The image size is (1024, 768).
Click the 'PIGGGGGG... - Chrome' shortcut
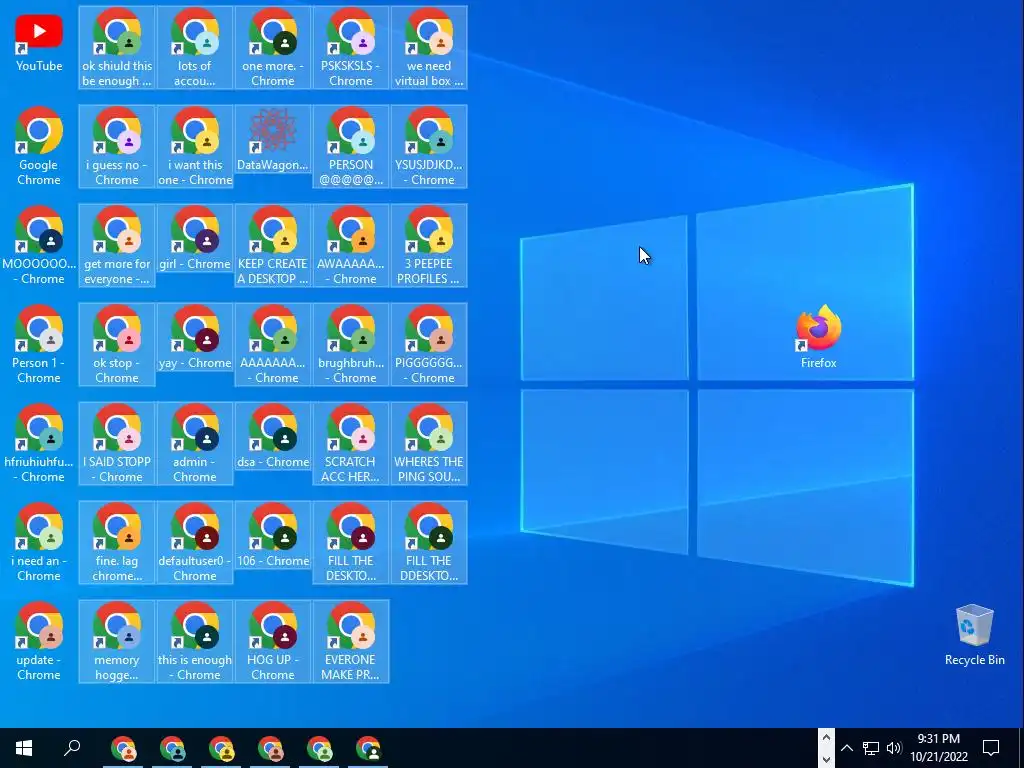click(x=428, y=344)
